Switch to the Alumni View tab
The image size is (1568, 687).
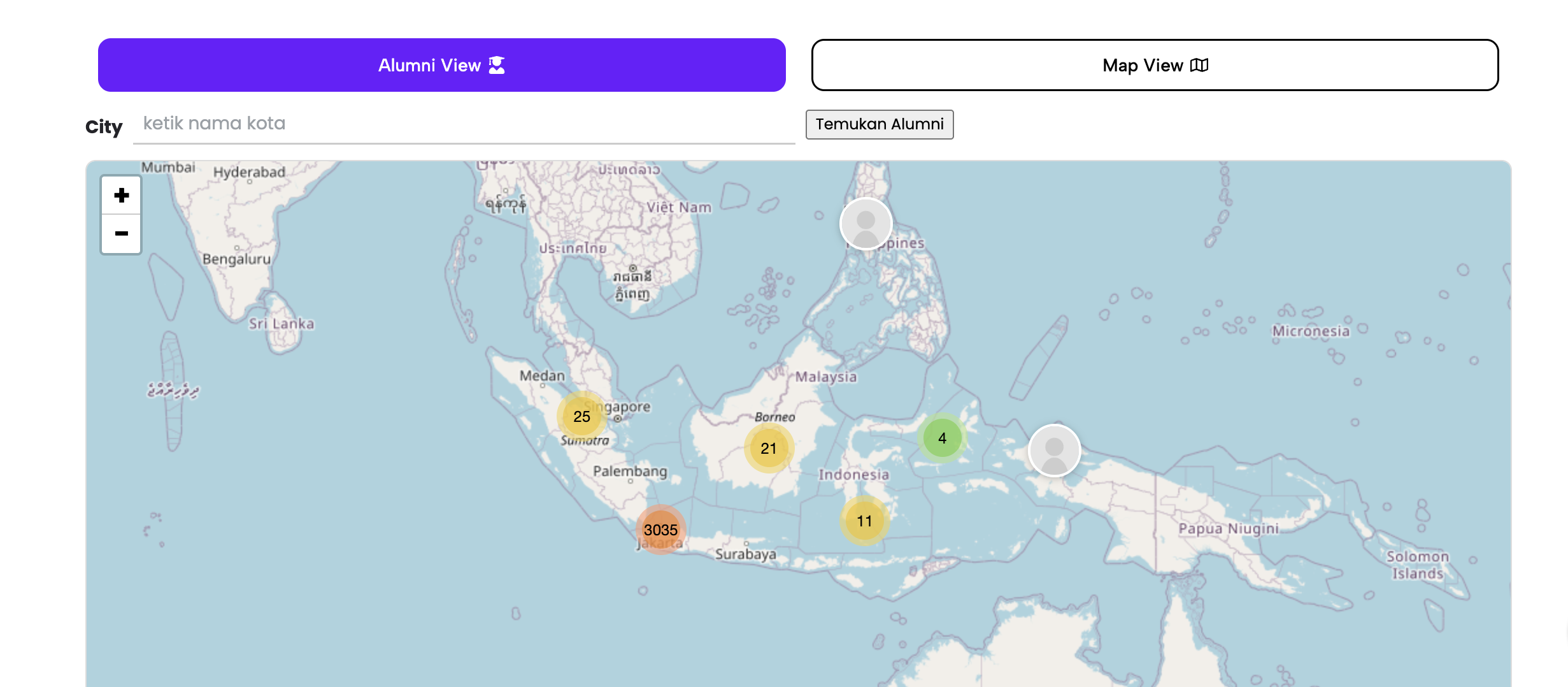[x=441, y=65]
